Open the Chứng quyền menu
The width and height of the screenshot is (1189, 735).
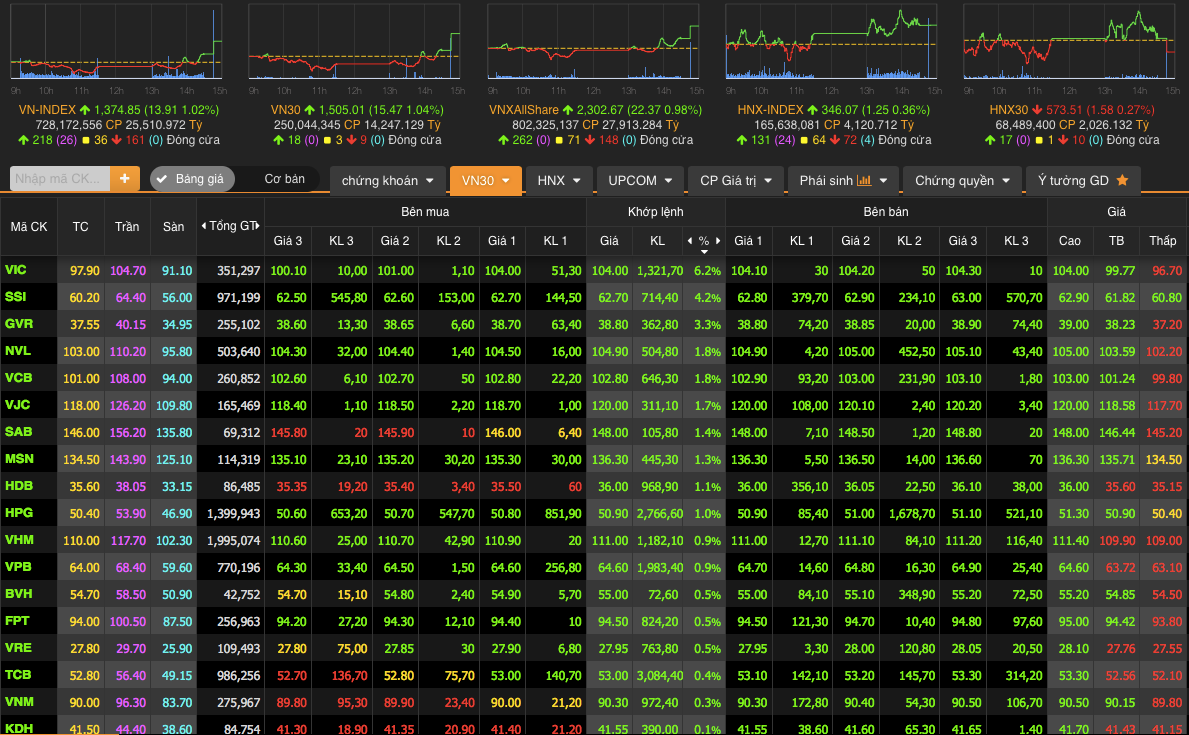pyautogui.click(x=961, y=181)
